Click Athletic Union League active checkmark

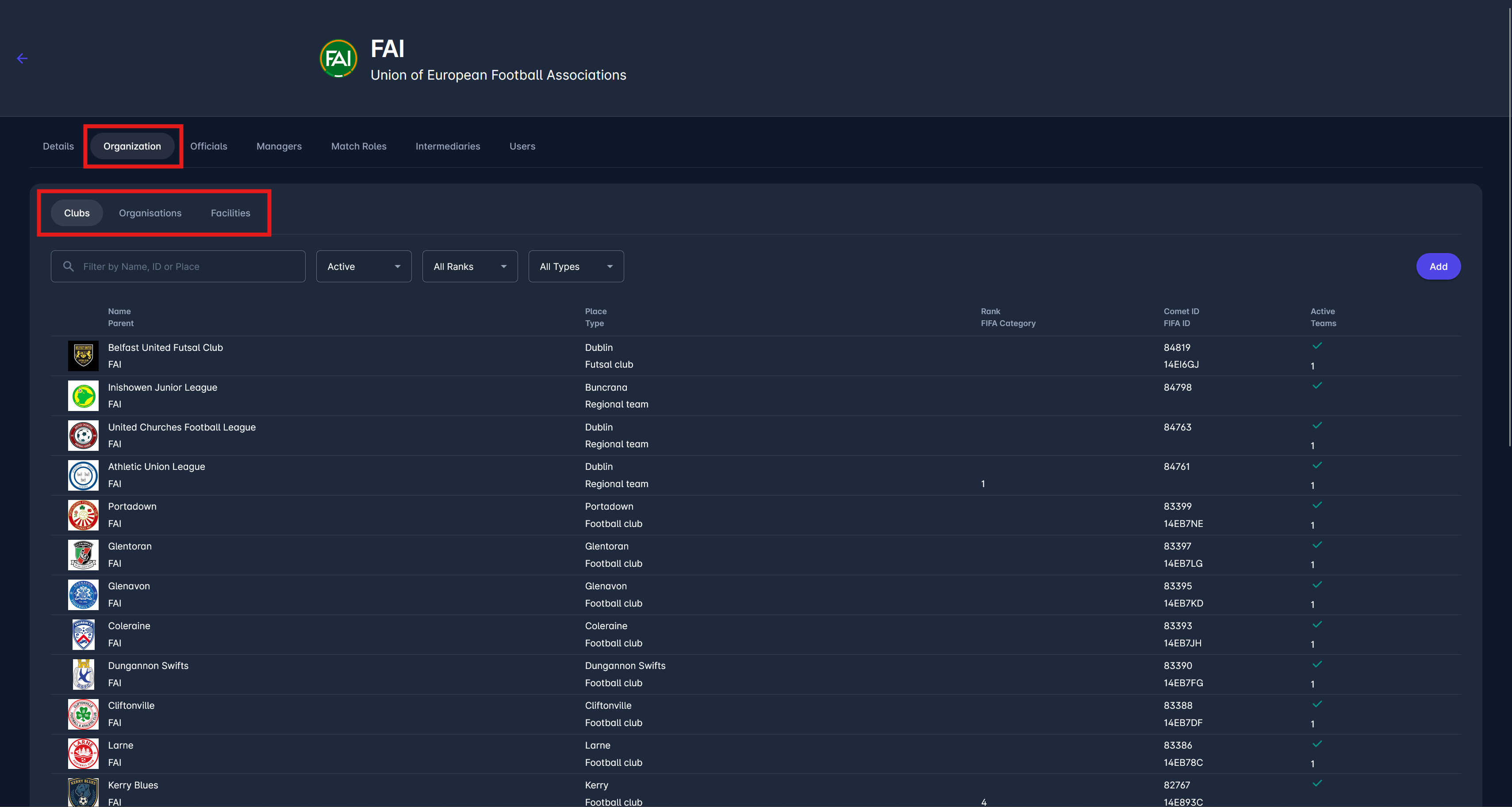tap(1317, 465)
